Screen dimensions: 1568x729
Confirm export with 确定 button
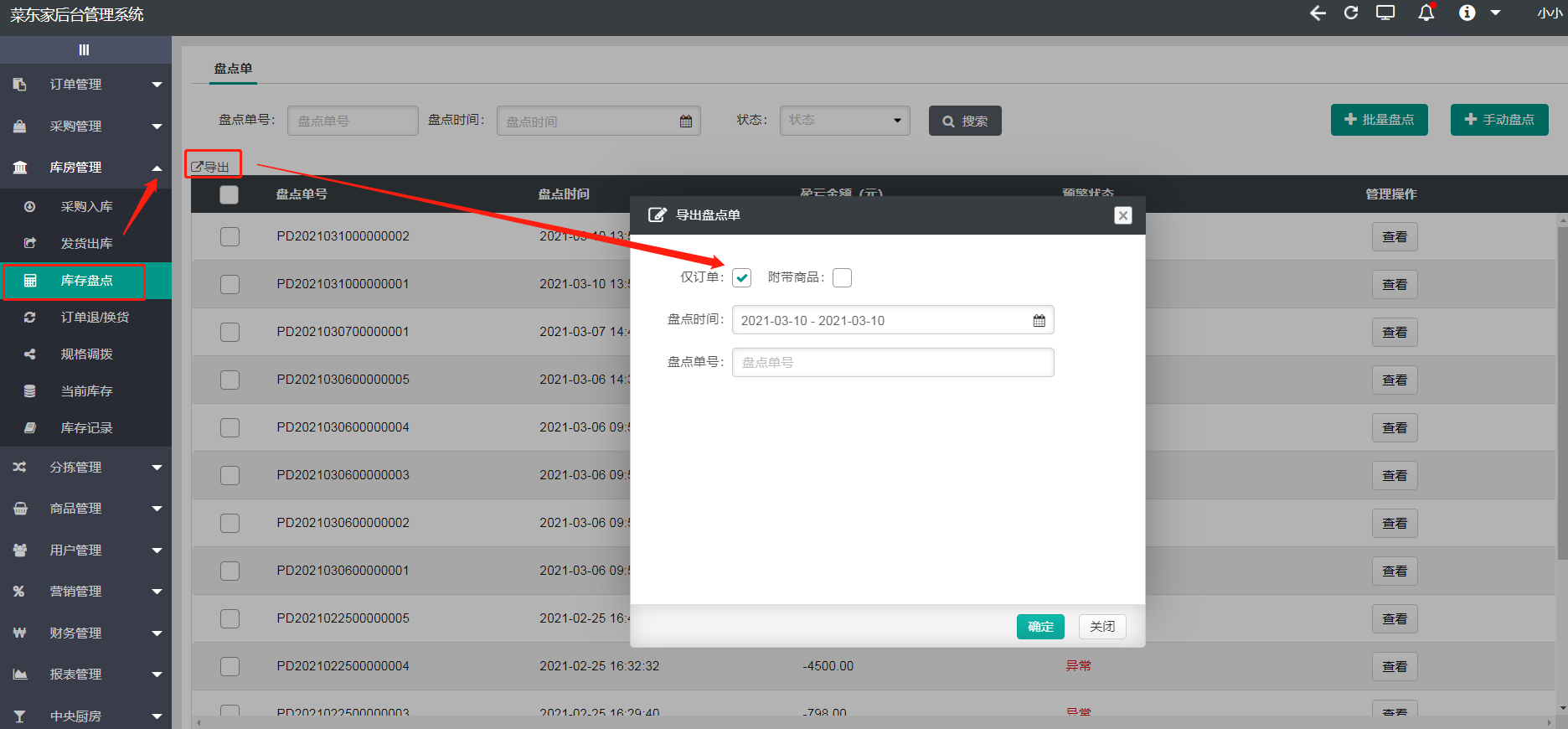click(1040, 627)
